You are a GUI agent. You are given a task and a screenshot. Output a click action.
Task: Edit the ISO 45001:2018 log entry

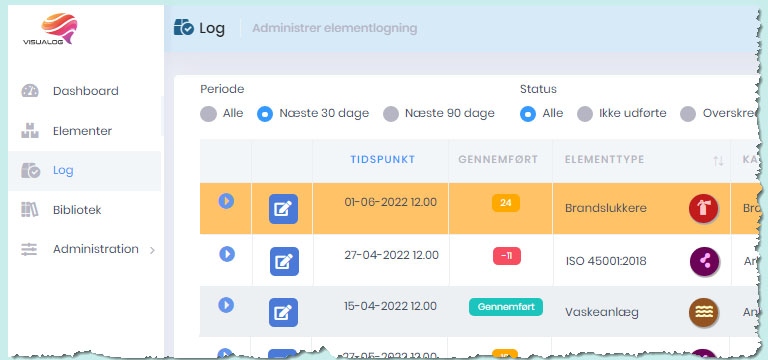click(x=284, y=262)
